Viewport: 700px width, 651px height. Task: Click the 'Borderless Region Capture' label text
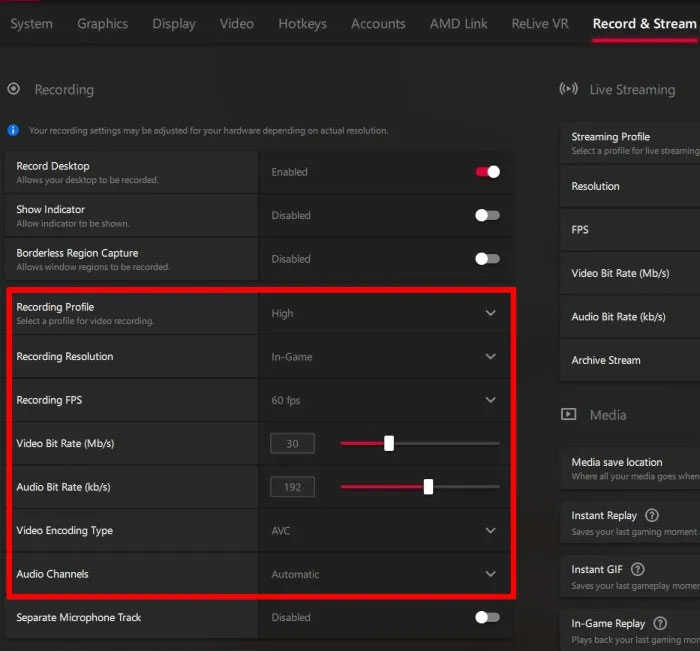click(77, 253)
